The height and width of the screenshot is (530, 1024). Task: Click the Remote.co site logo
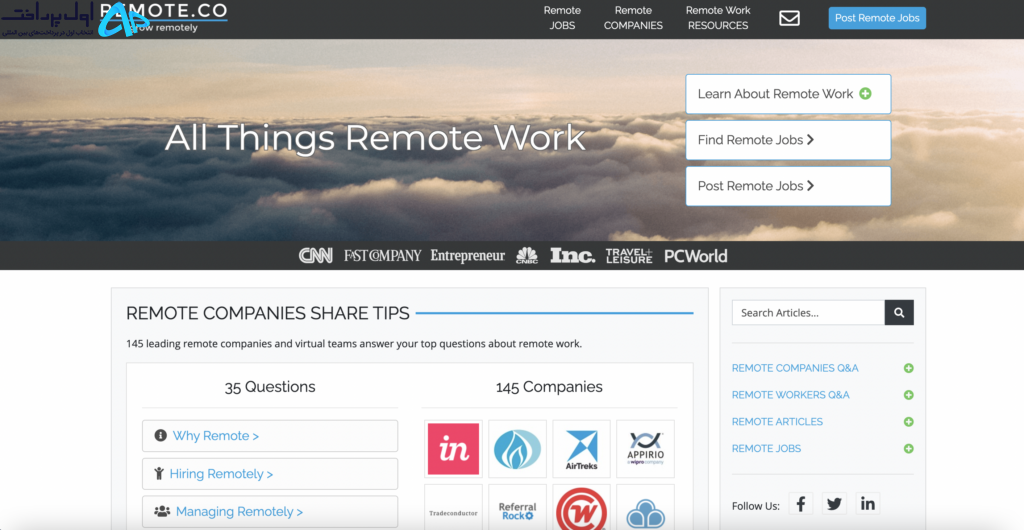tap(163, 18)
